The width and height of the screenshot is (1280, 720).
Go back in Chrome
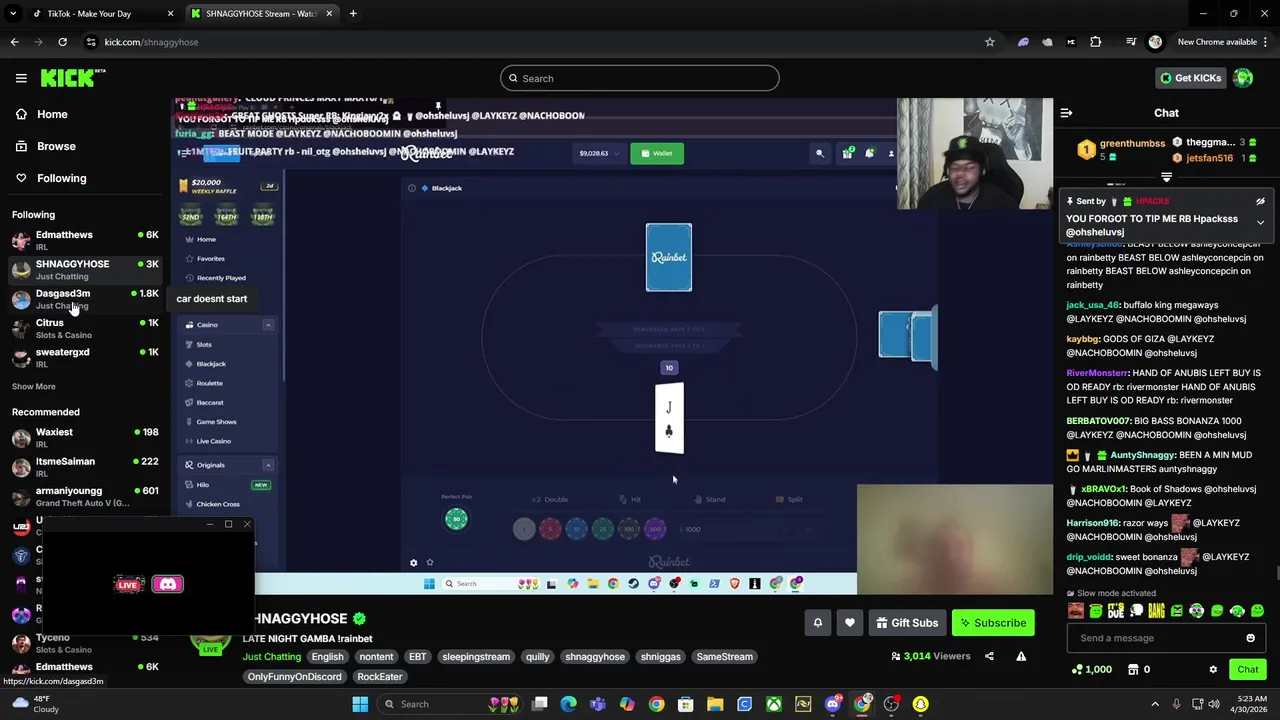(14, 42)
